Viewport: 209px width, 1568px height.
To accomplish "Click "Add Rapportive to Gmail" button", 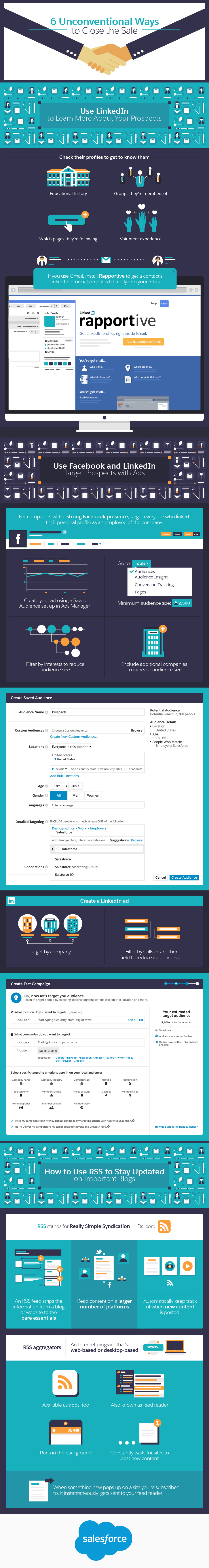I will point(144,341).
